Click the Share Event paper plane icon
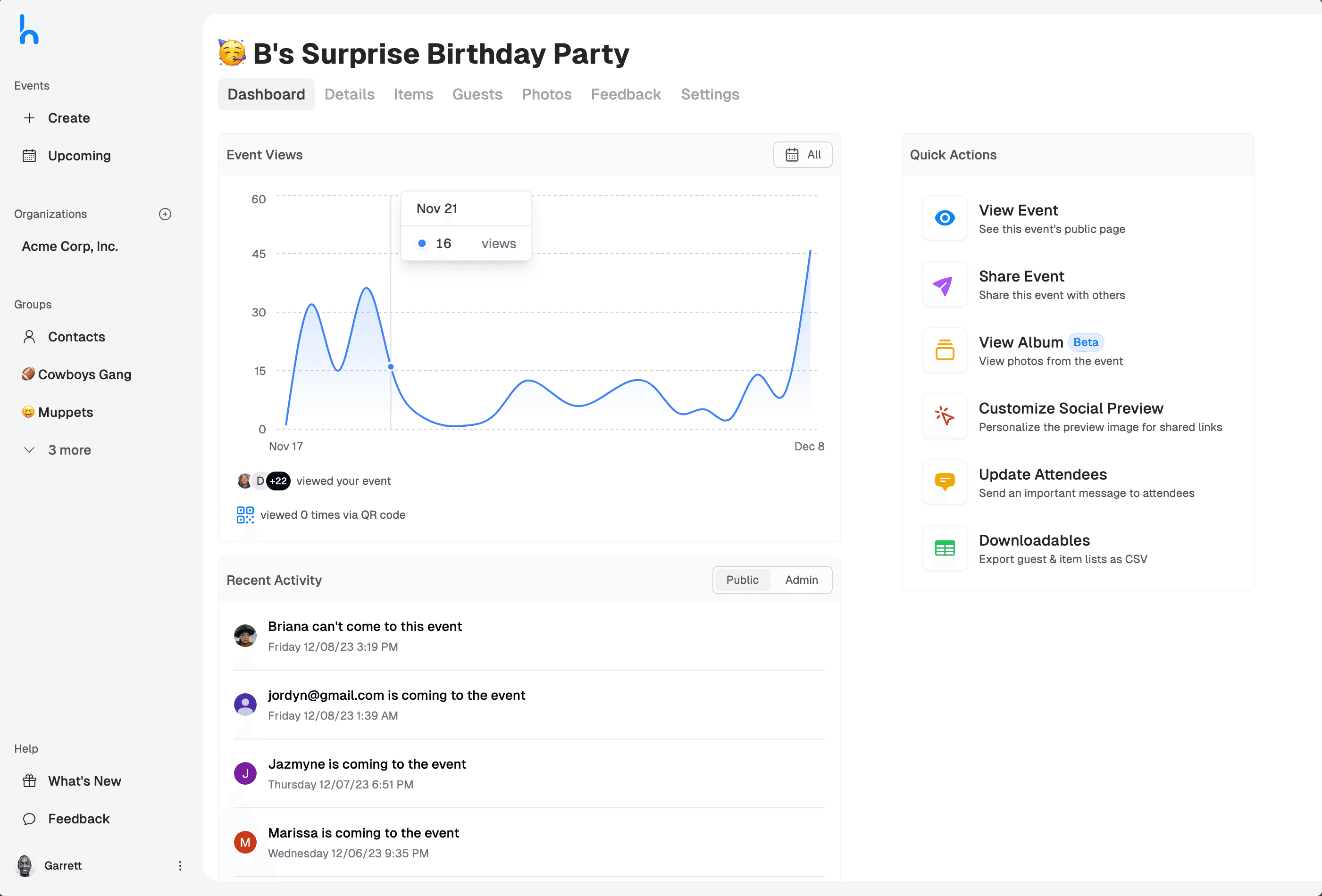 tap(944, 284)
